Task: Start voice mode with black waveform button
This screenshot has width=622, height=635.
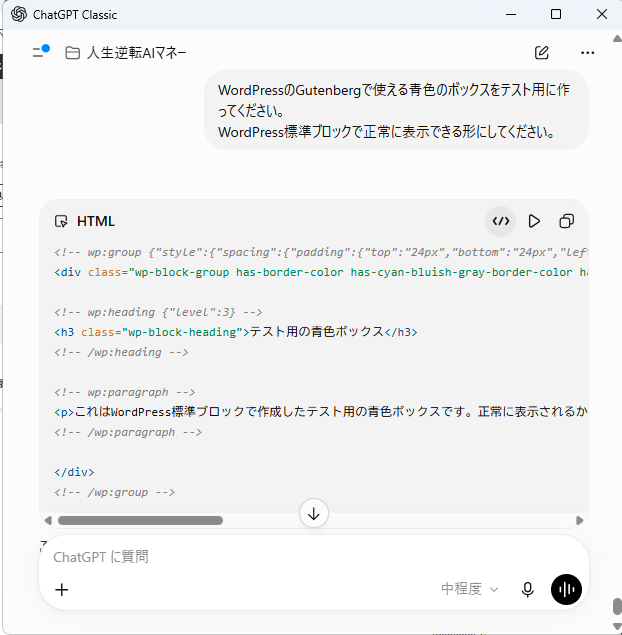Action: click(566, 590)
